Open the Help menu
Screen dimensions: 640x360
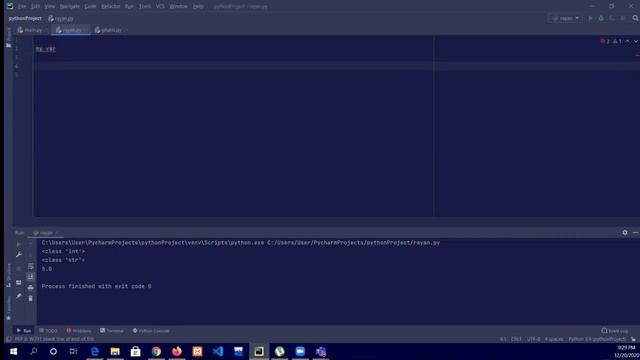click(x=198, y=7)
